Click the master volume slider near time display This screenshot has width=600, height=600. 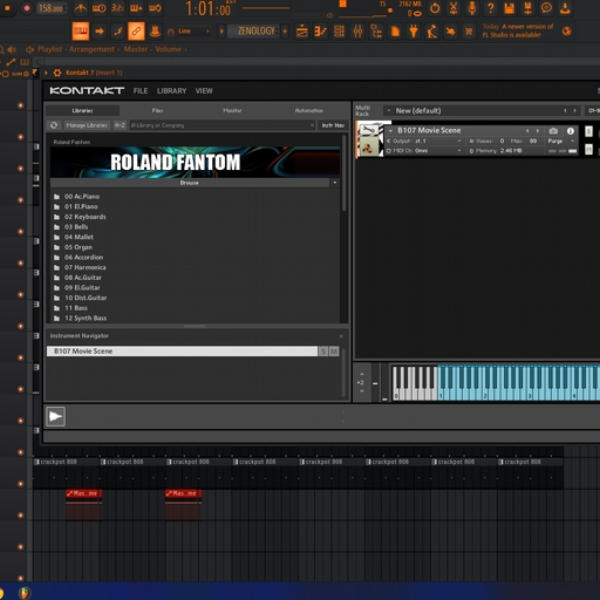pyautogui.click(x=266, y=8)
